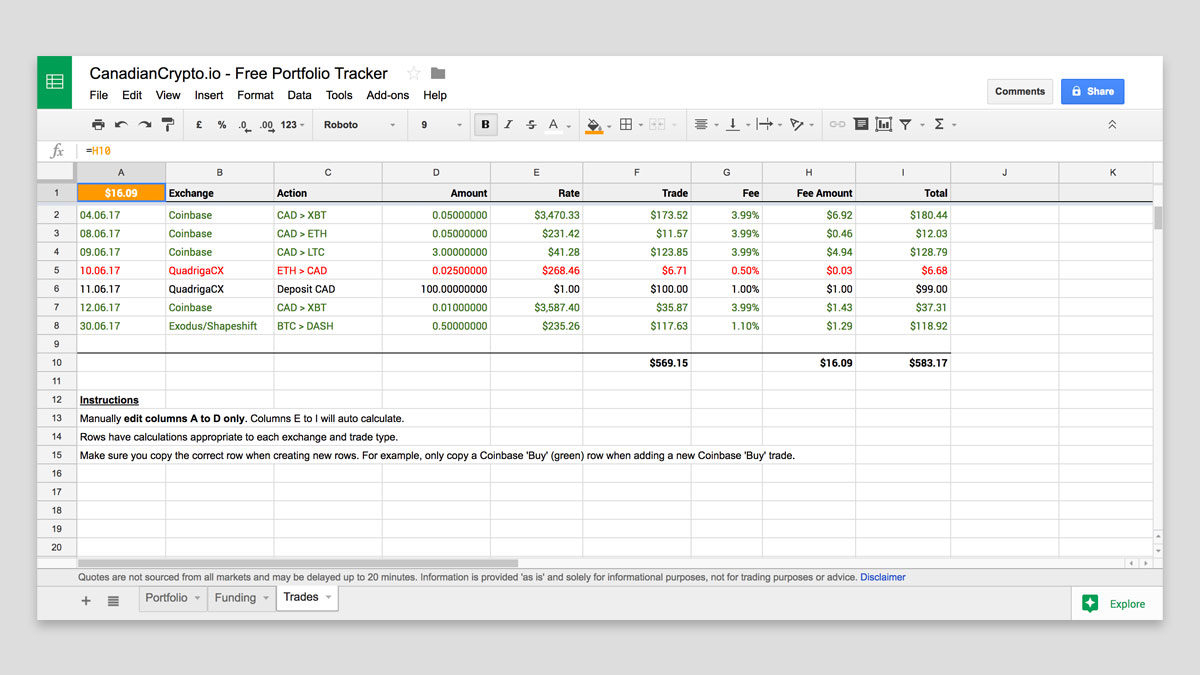Click the add new sheet plus icon
This screenshot has height=675, width=1200.
click(86, 601)
